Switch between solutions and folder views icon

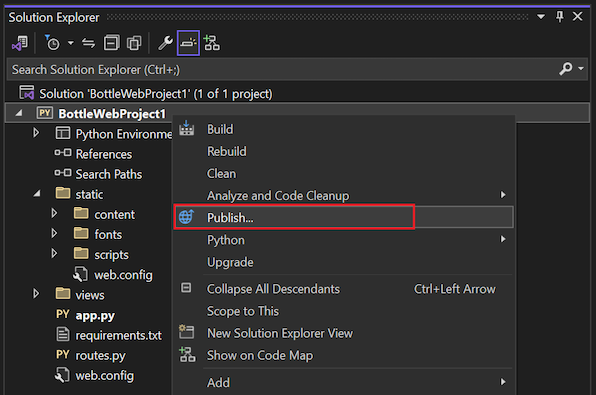pos(20,43)
